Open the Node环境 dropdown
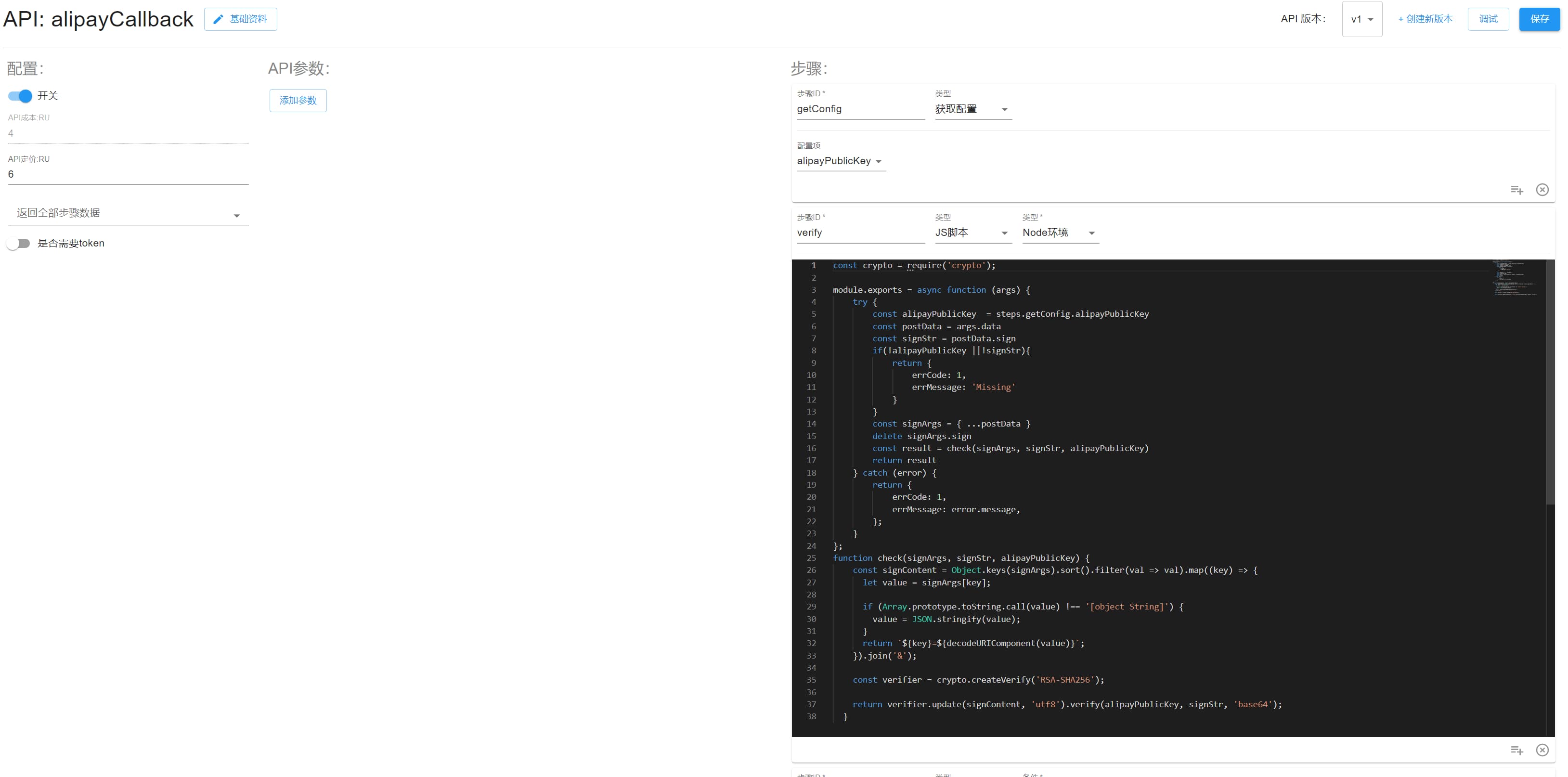This screenshot has width=1568, height=777. point(1061,233)
